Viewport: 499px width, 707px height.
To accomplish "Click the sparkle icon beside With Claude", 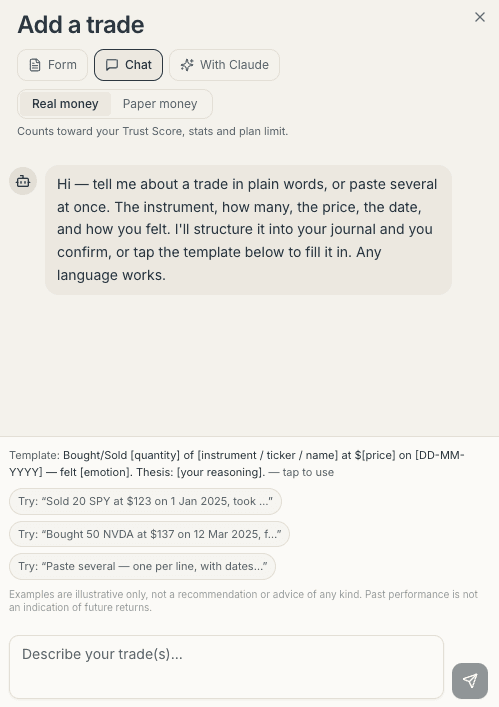I will 187,65.
